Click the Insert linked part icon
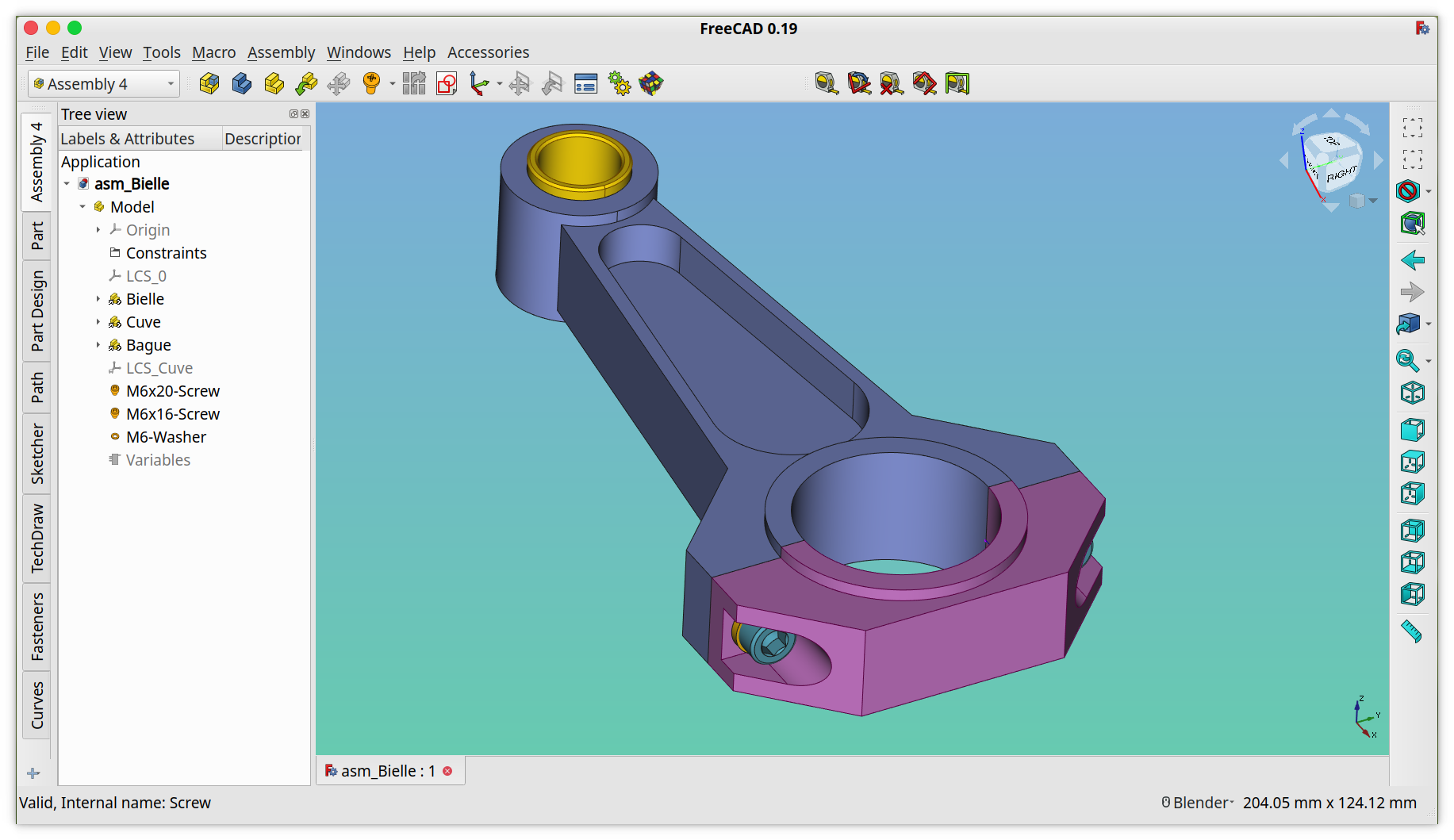The height and width of the screenshot is (840, 1454). pos(306,83)
